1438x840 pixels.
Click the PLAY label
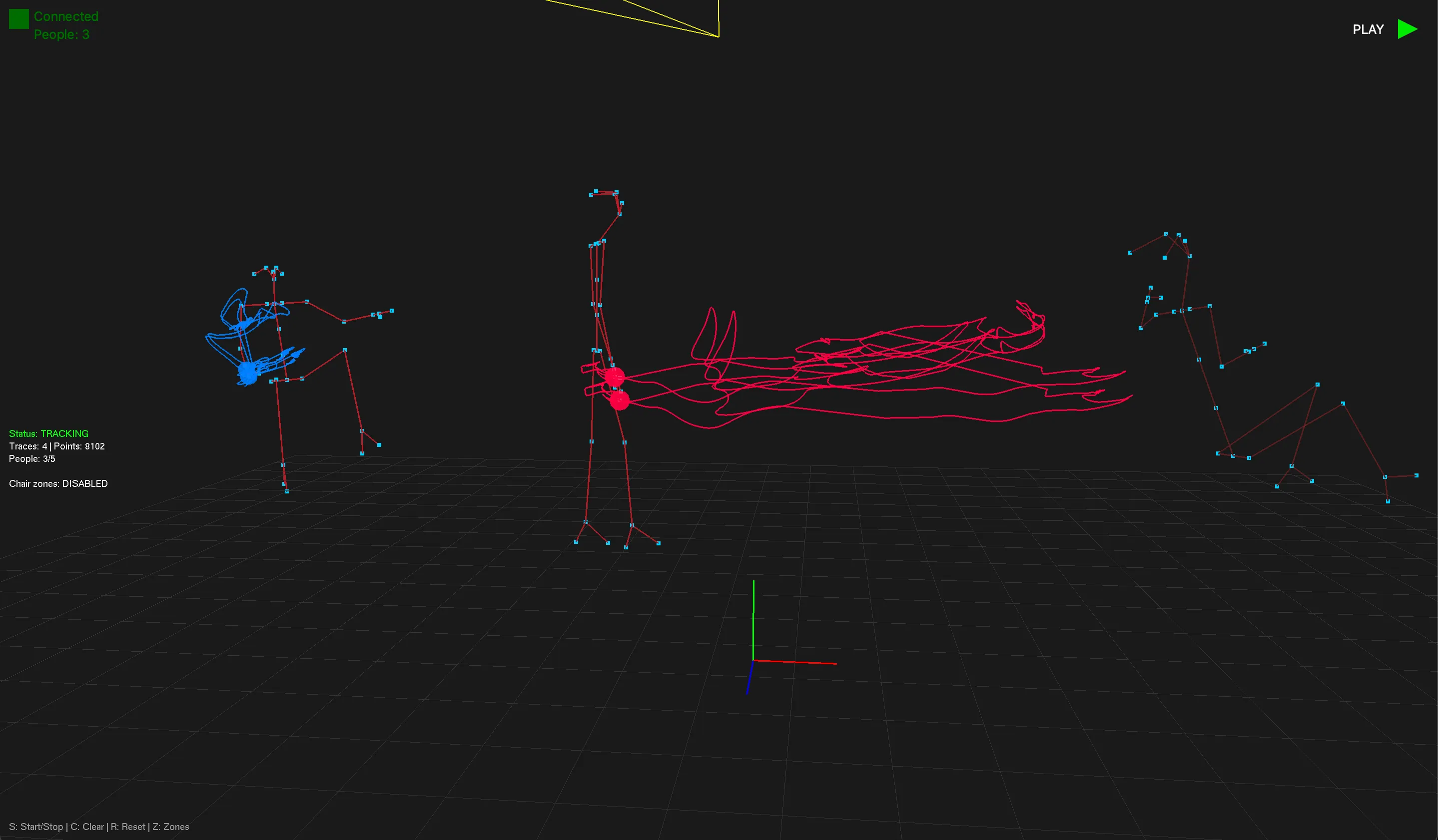tap(1368, 29)
